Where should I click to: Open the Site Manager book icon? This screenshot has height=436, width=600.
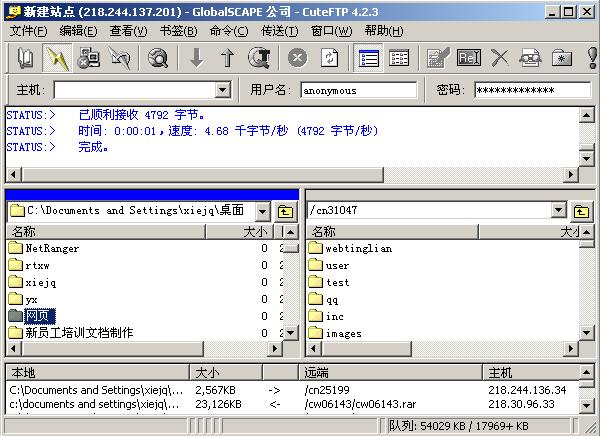[26, 58]
